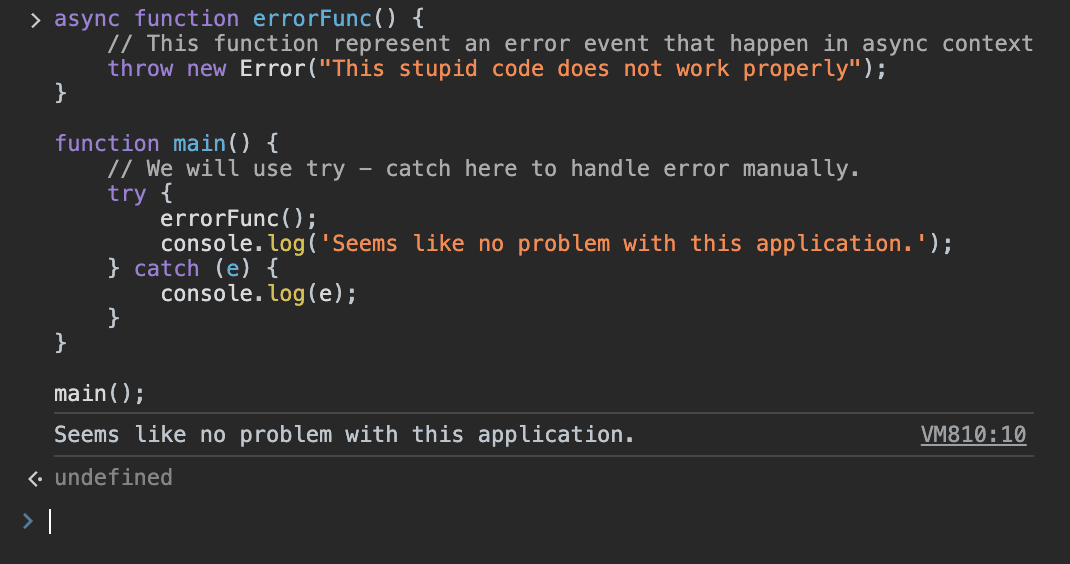Viewport: 1070px width, 564px height.
Task: Click the comment about async context error event
Action: [x=570, y=44]
